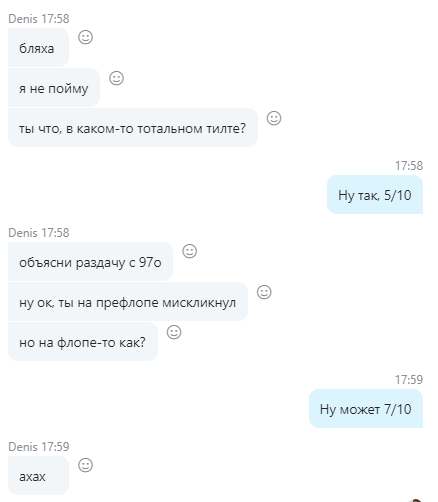
Task: Click the "ты что, в каком-то тотальном тилте?" bubble
Action: pos(133,128)
